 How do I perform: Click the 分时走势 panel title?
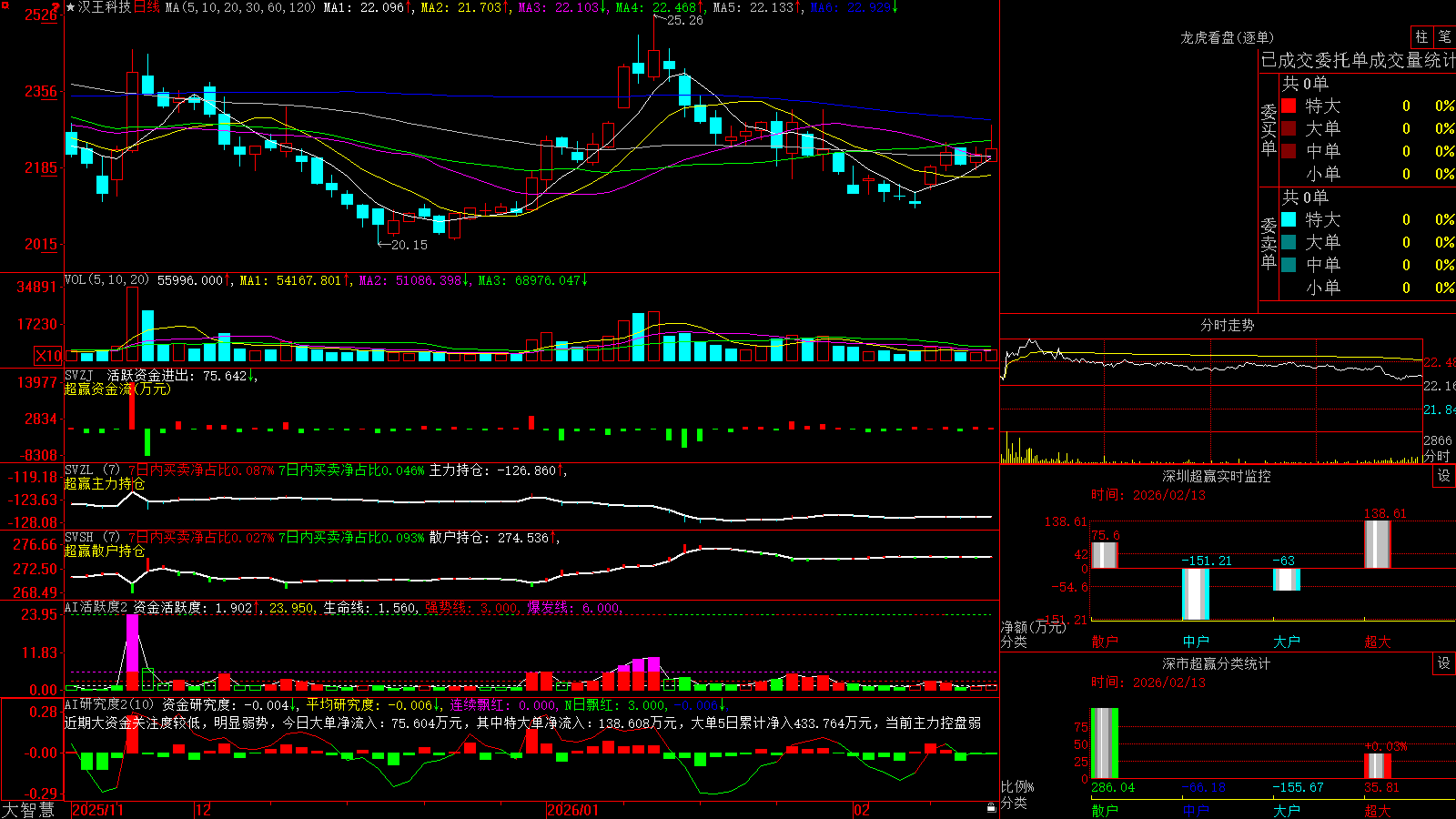click(x=1227, y=325)
